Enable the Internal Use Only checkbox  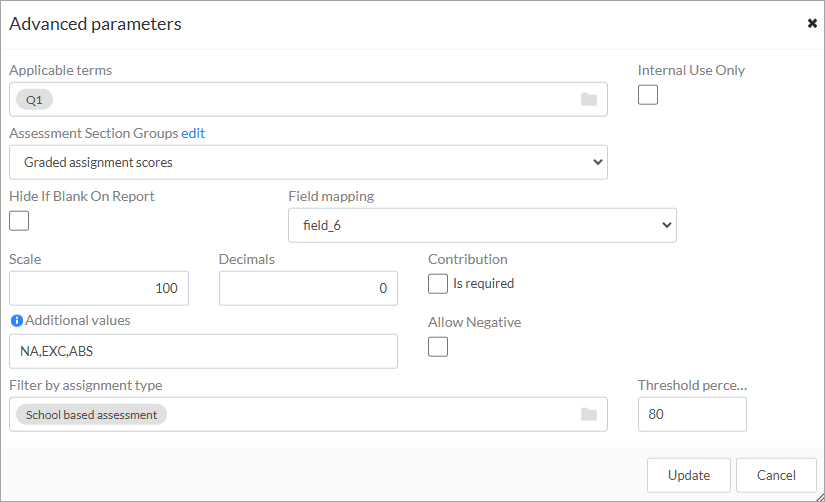coord(648,95)
